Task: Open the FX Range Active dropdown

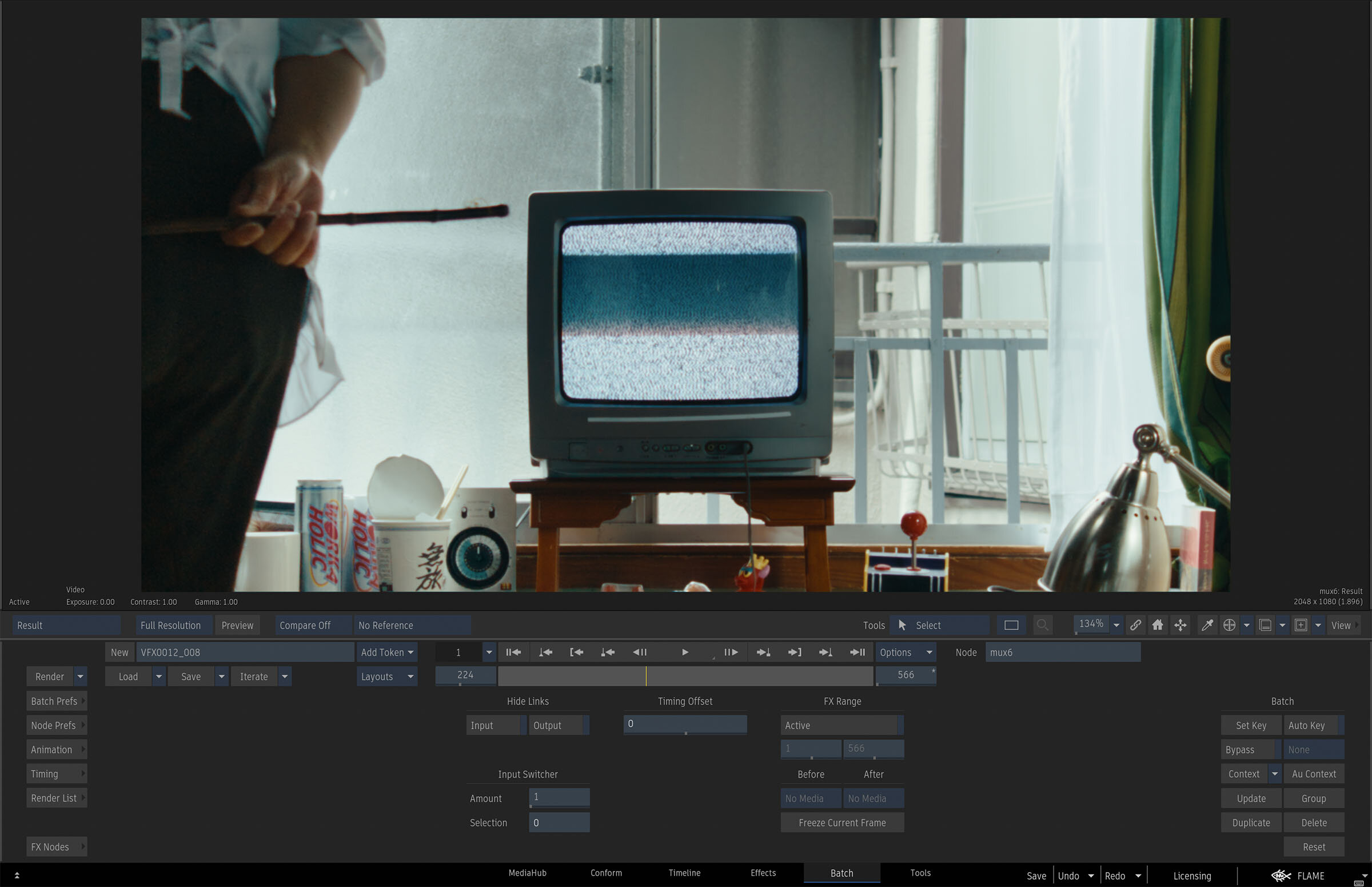Action: click(x=841, y=725)
